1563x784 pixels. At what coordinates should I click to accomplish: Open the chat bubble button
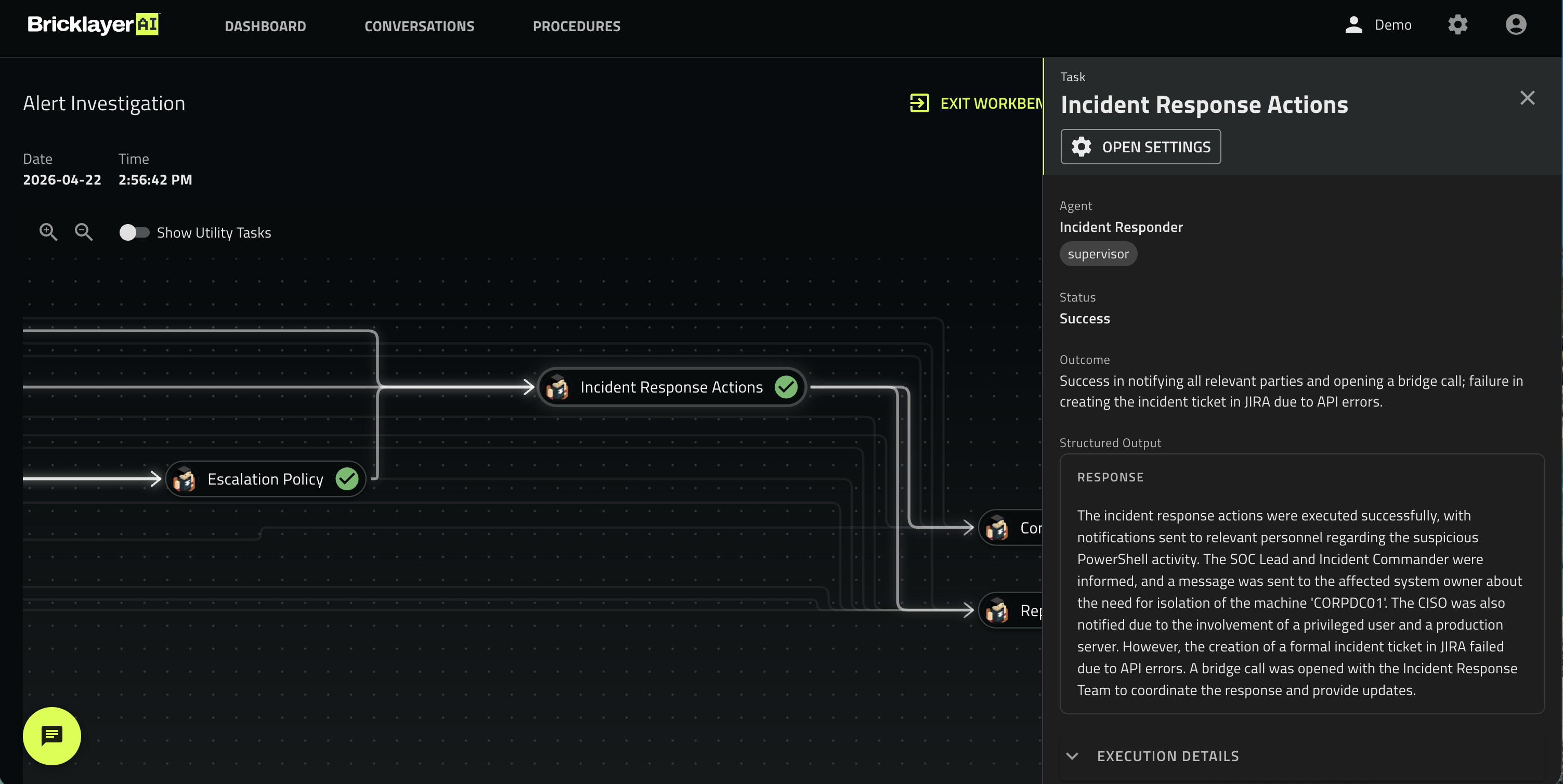51,736
